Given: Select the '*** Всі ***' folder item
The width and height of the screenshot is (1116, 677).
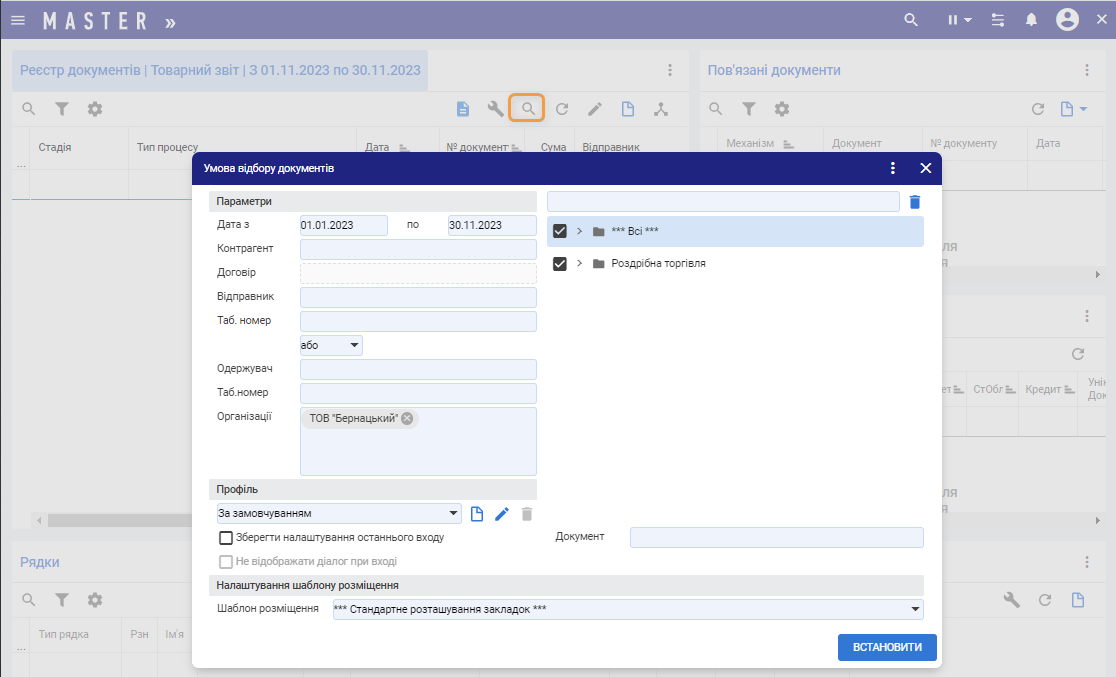Looking at the screenshot, I should (x=635, y=231).
